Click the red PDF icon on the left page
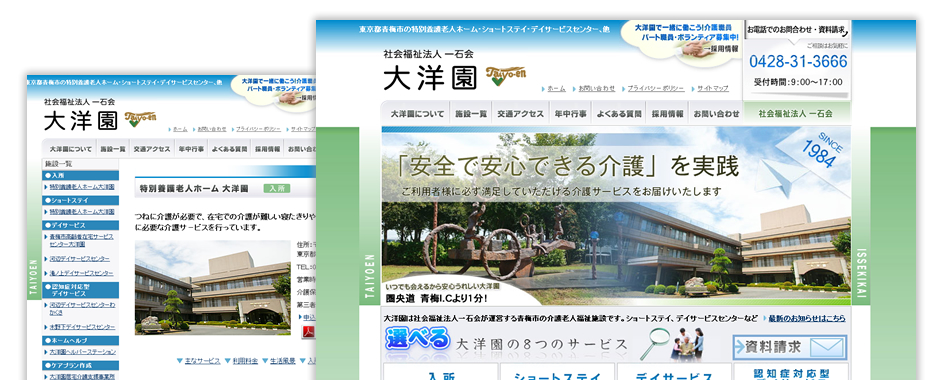940x380 pixels. pos(308,331)
